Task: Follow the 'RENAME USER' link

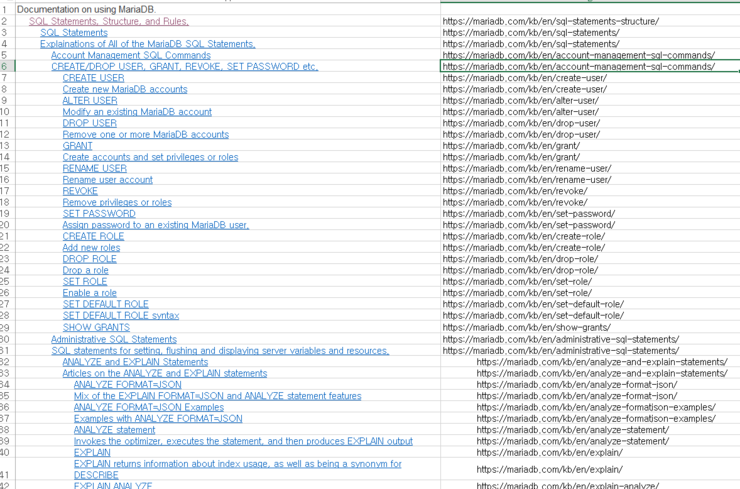Action: click(94, 169)
